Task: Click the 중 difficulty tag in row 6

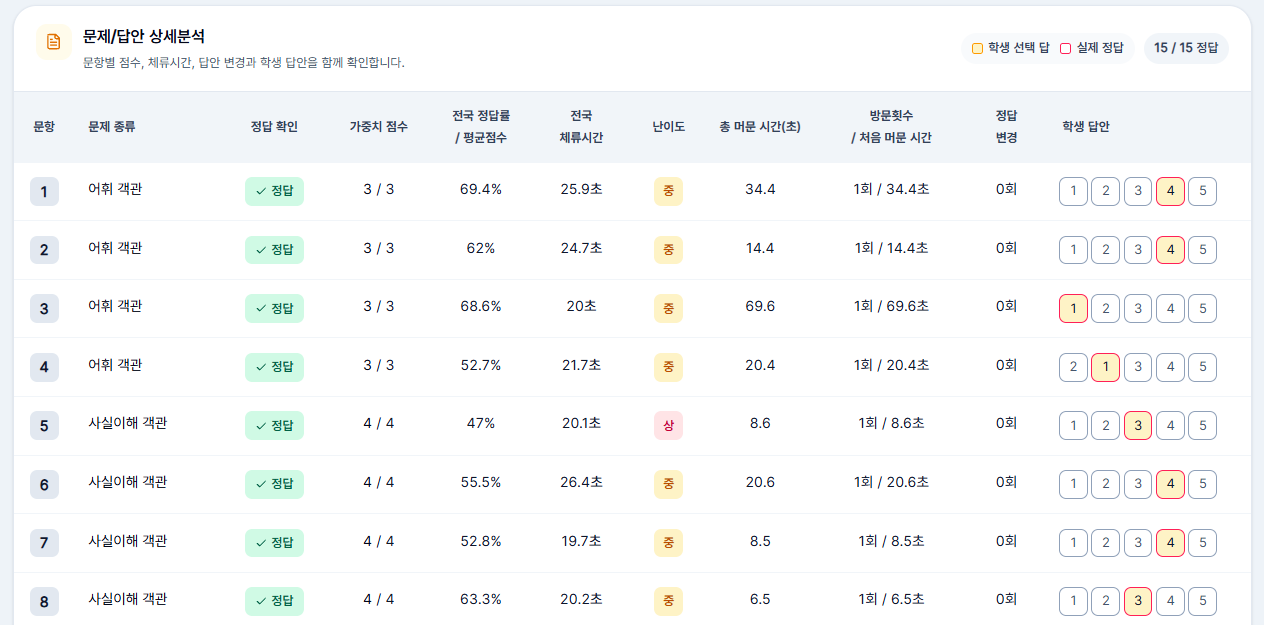Action: [x=668, y=484]
